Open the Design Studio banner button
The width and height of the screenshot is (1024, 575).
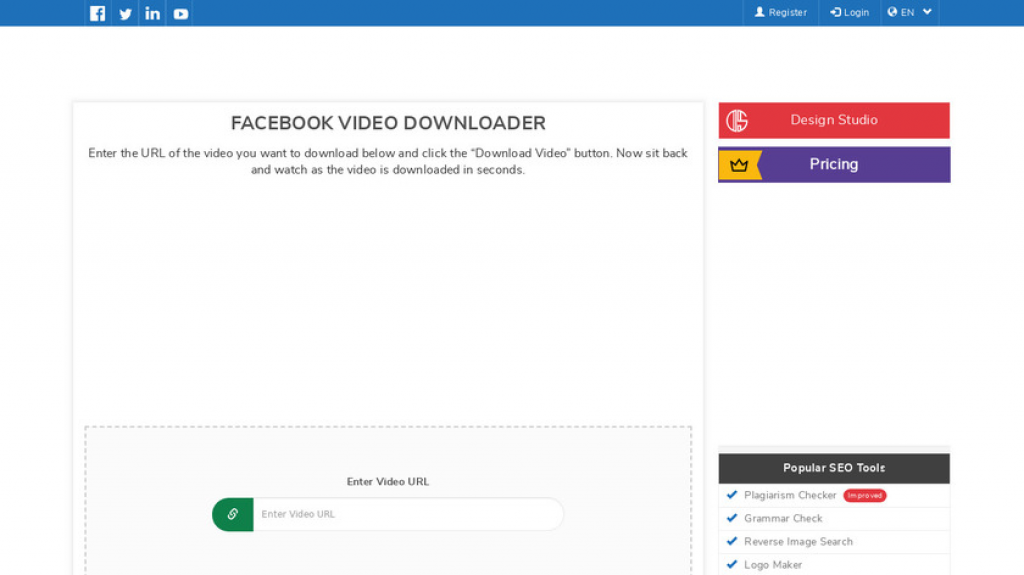[x=834, y=120]
